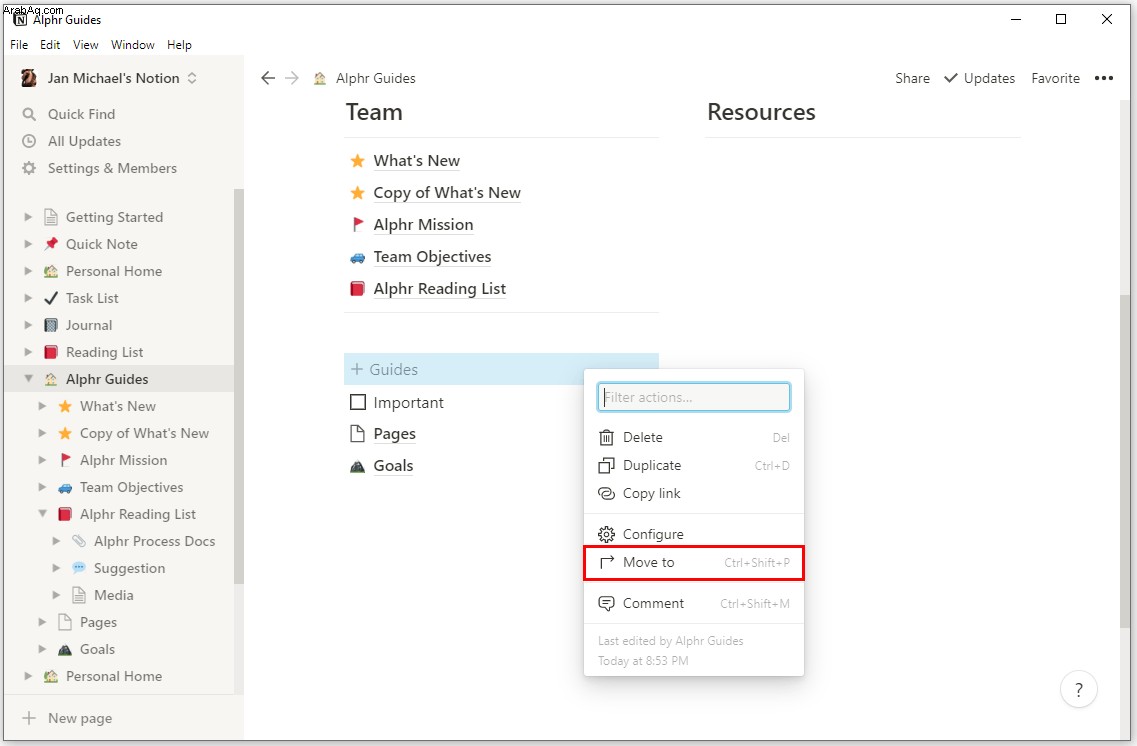
Task: Expand the Quick Note tree item
Action: (x=28, y=244)
